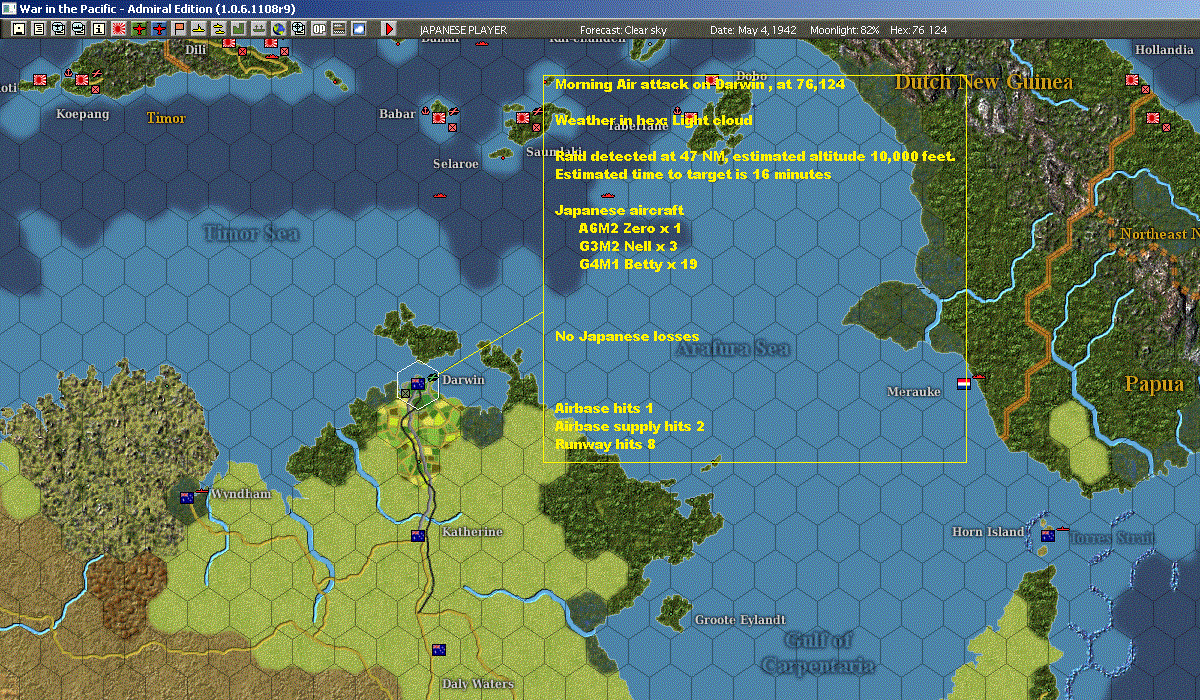
Task: Click the Dutch flag at Merauke
Action: [963, 383]
